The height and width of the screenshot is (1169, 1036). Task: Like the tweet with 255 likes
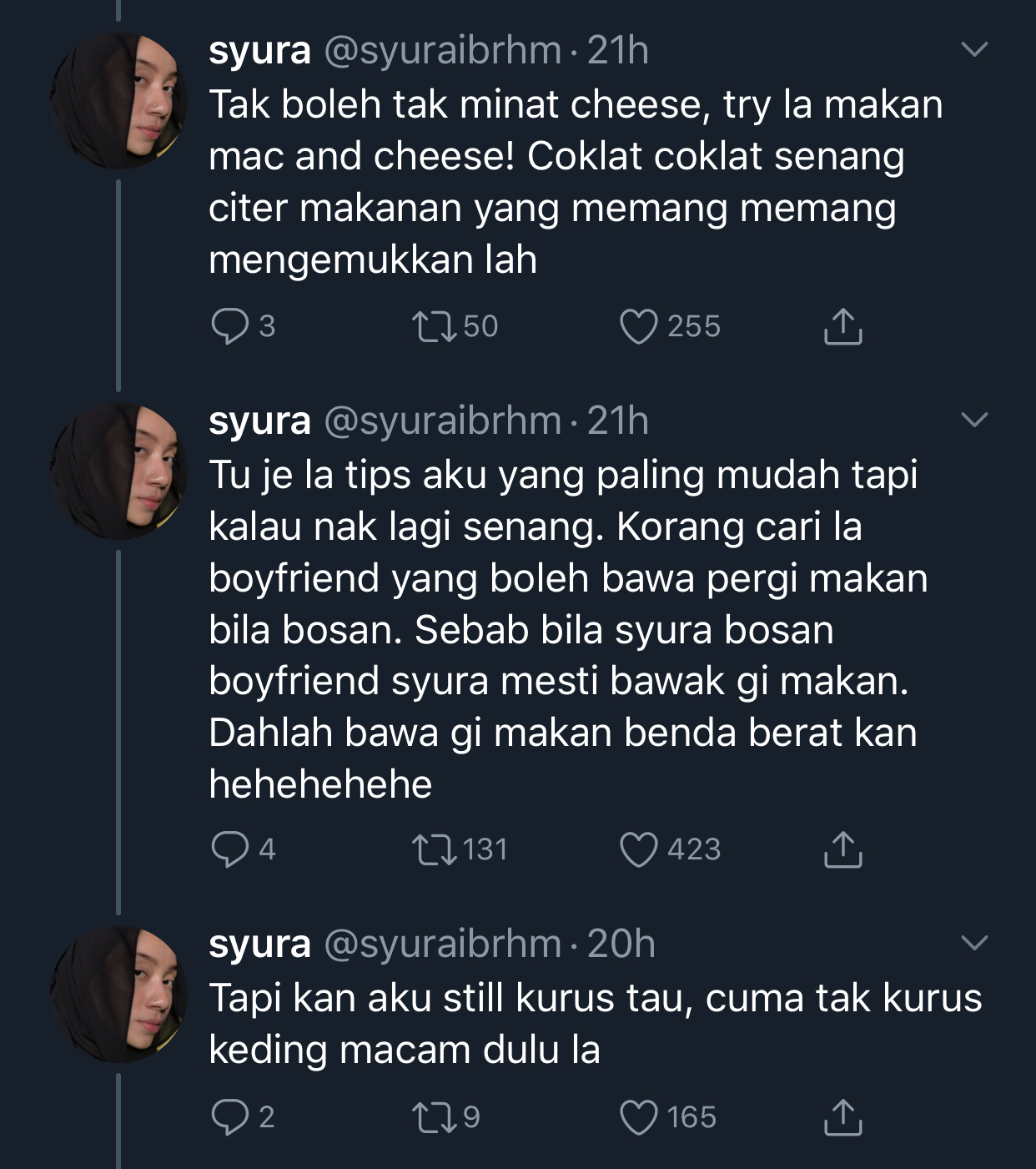pos(639,326)
